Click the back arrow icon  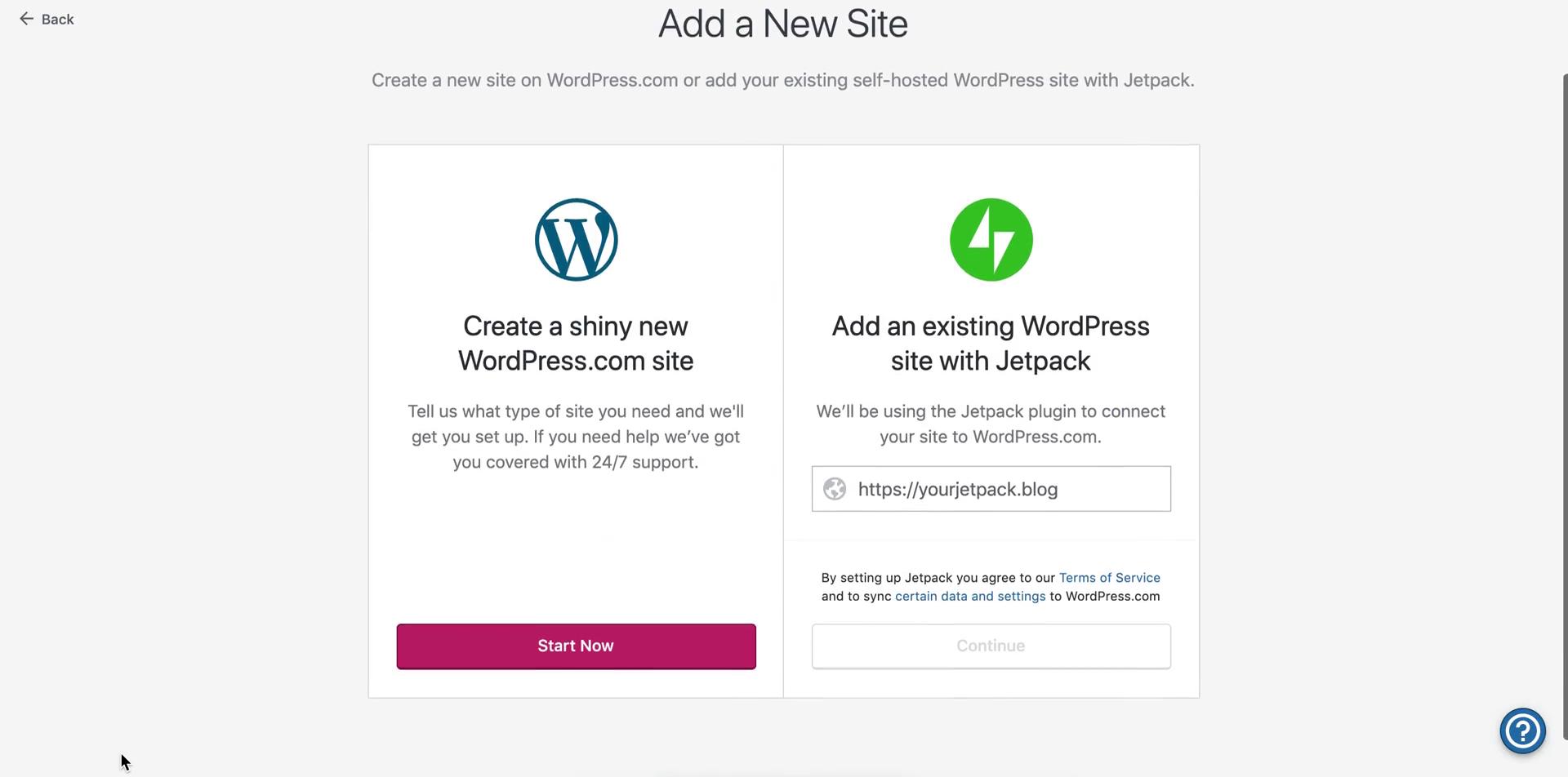point(27,19)
